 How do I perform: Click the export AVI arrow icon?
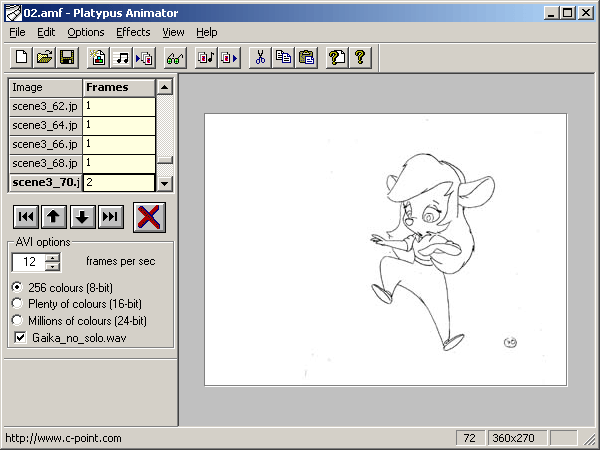[229, 58]
